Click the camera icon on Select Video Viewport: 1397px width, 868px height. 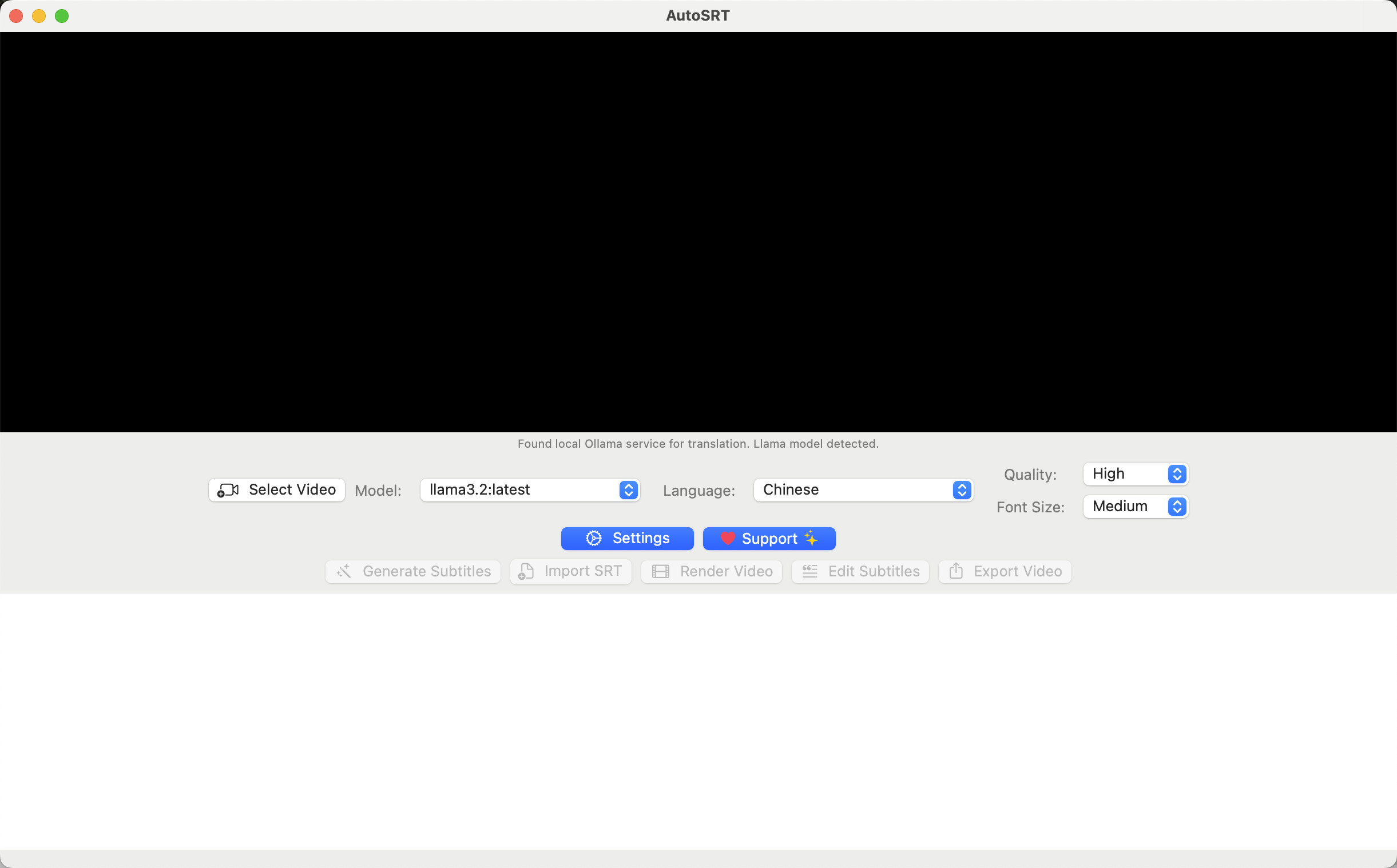228,490
